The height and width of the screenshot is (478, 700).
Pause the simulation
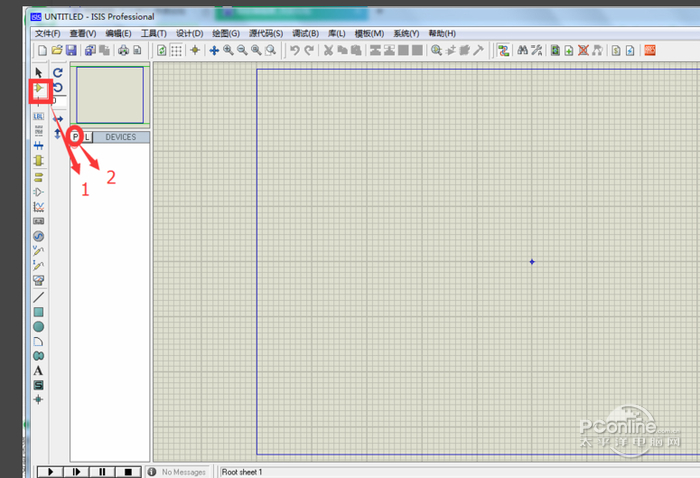pyautogui.click(x=101, y=471)
